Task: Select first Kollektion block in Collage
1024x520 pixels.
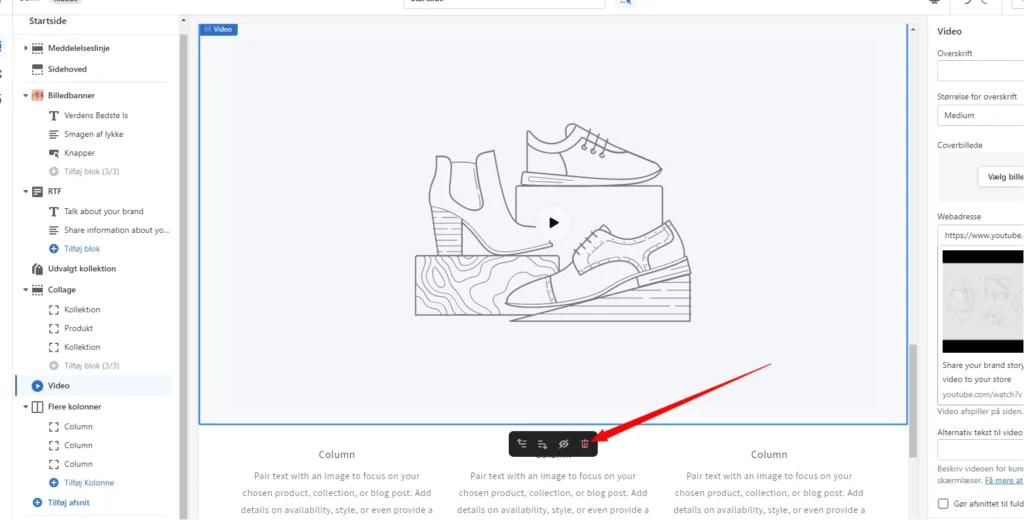Action: tap(82, 310)
